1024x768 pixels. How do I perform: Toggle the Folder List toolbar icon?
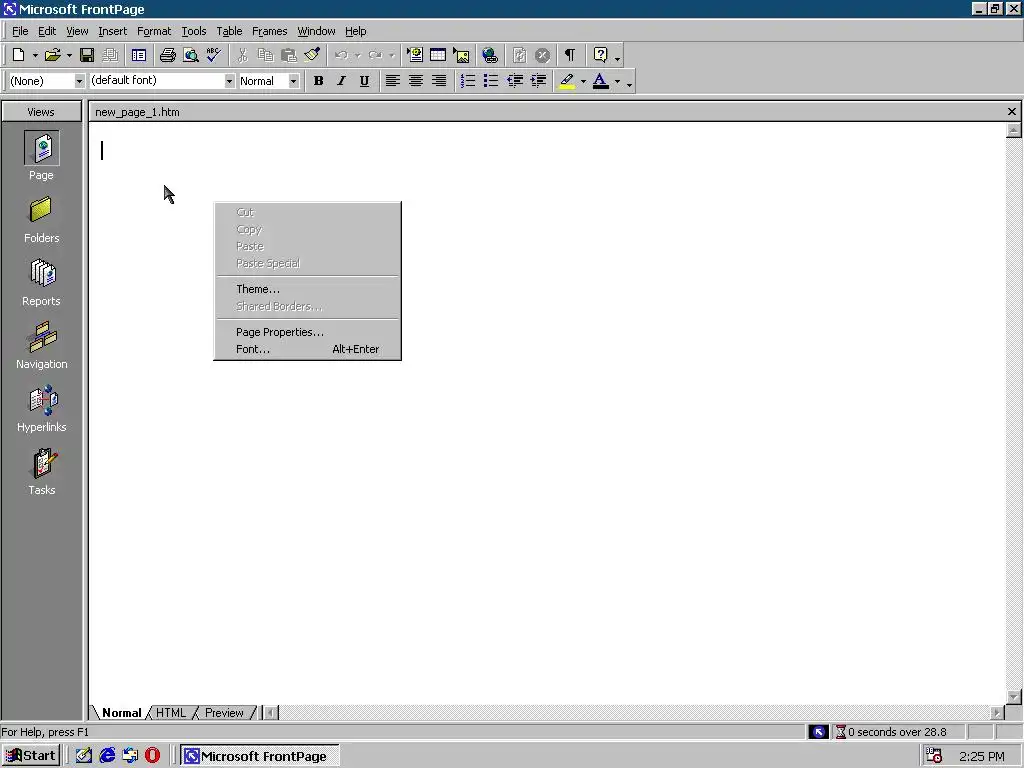click(138, 56)
